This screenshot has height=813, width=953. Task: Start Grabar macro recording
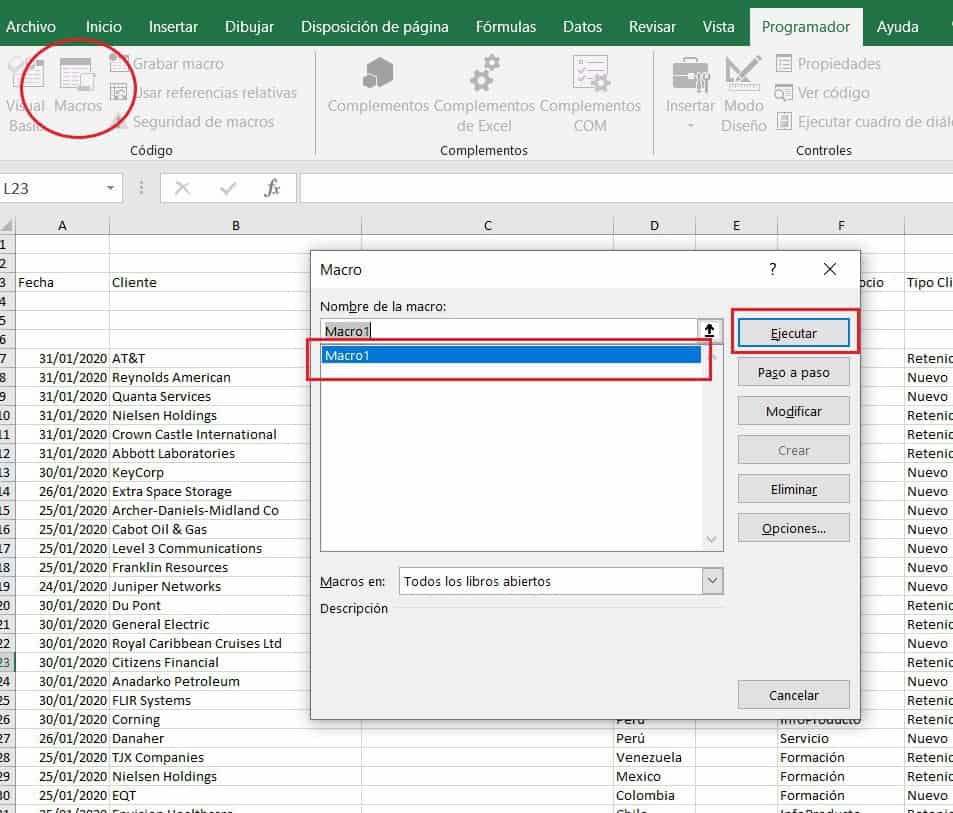(x=167, y=63)
